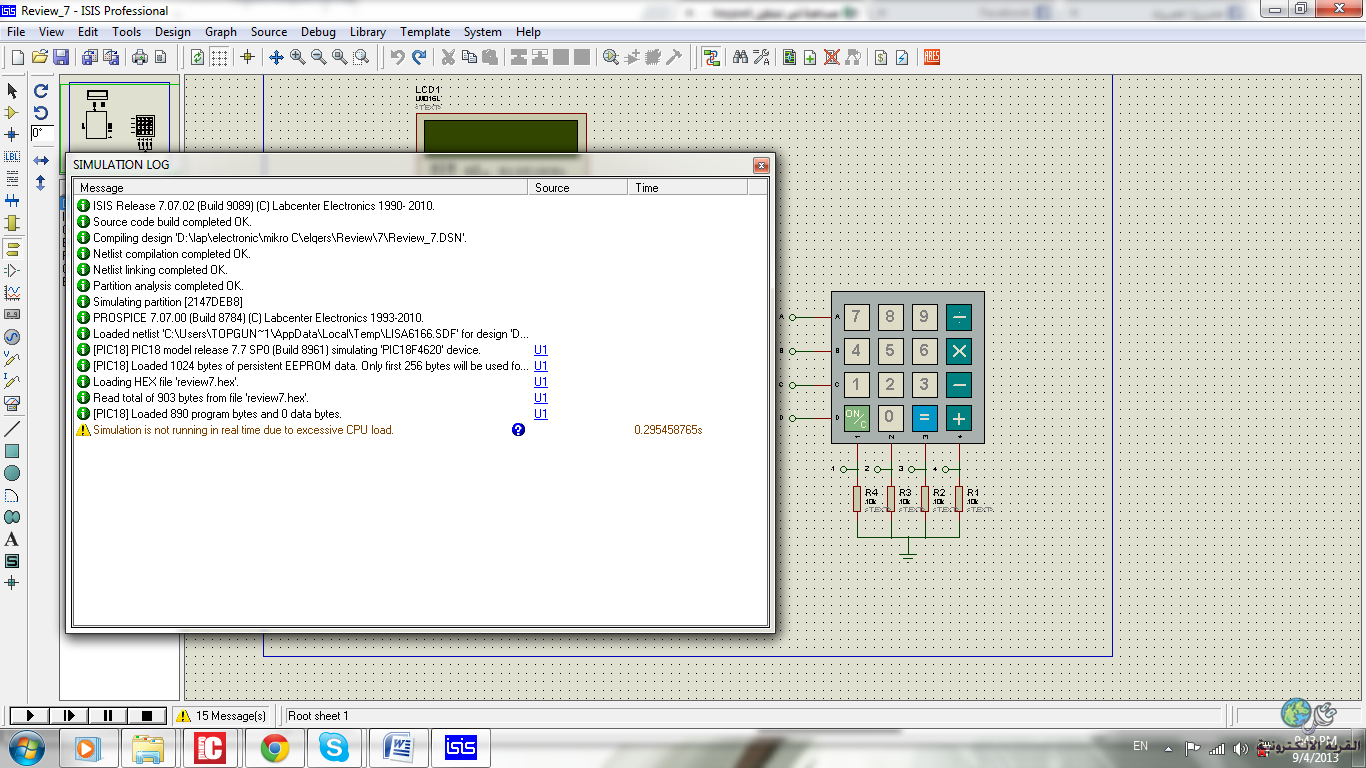Add a new sheet
This screenshot has width=1366, height=768.
tap(810, 57)
